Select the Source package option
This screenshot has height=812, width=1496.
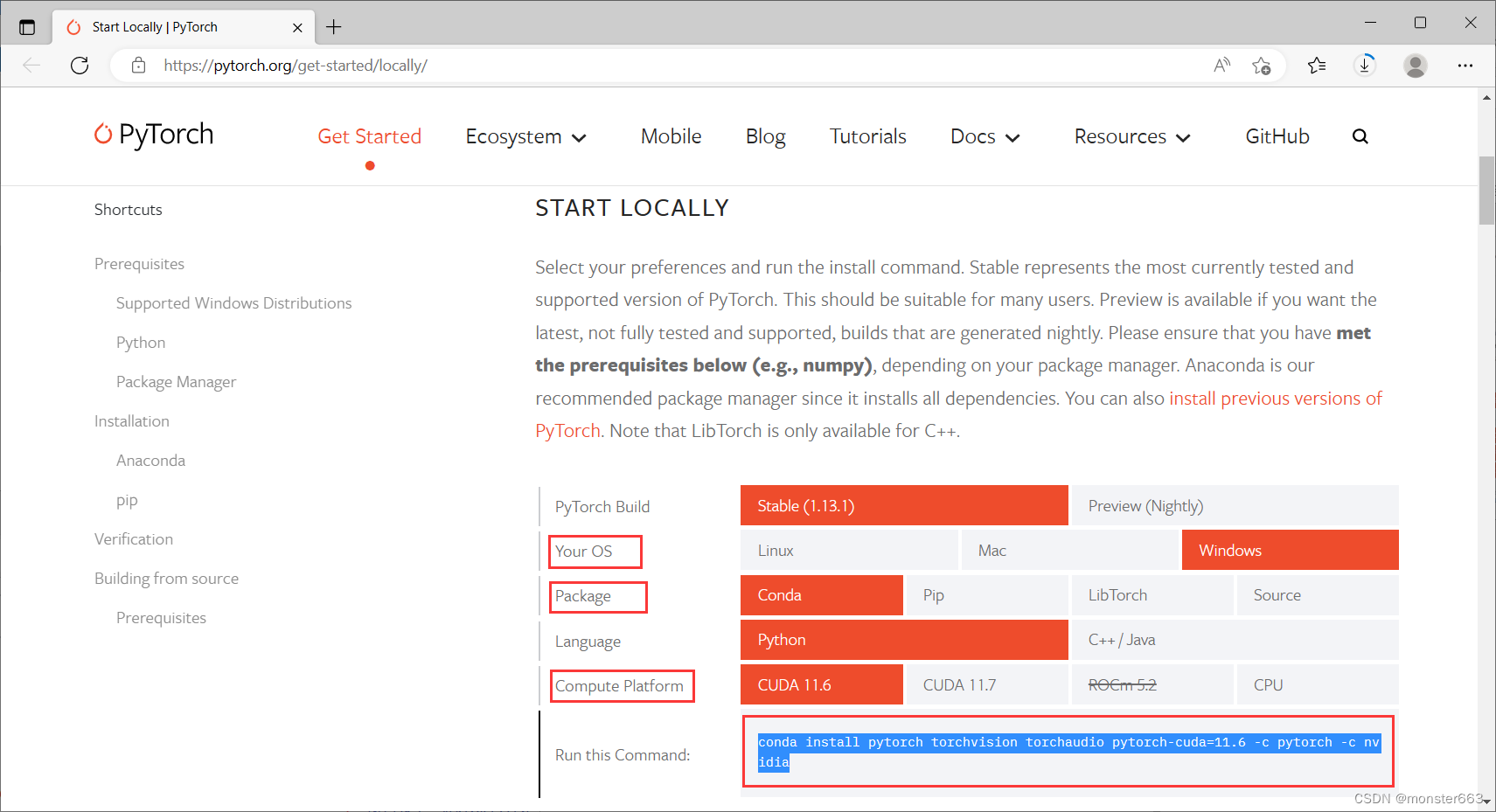pos(1317,594)
